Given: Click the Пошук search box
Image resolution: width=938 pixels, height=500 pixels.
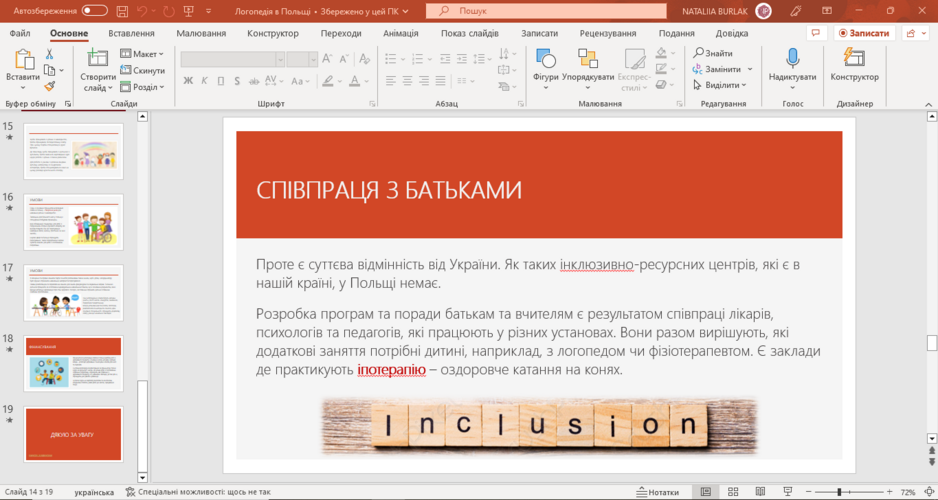Looking at the screenshot, I should point(546,11).
